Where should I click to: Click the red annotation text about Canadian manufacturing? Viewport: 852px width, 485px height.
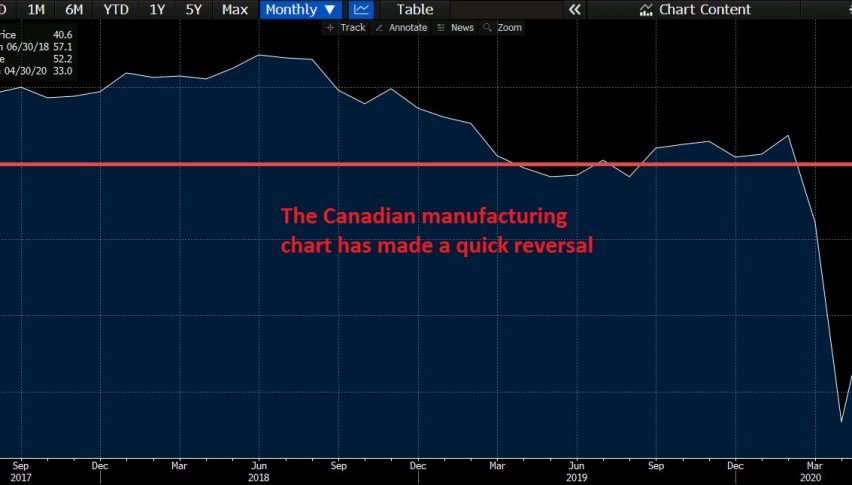pyautogui.click(x=437, y=231)
